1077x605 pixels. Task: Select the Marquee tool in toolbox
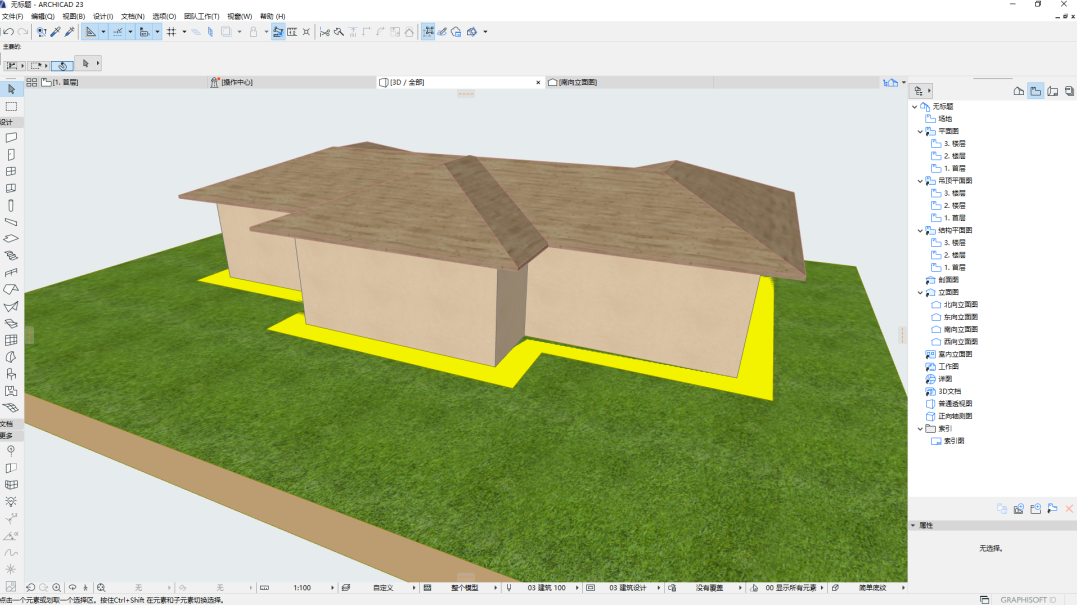(11, 106)
